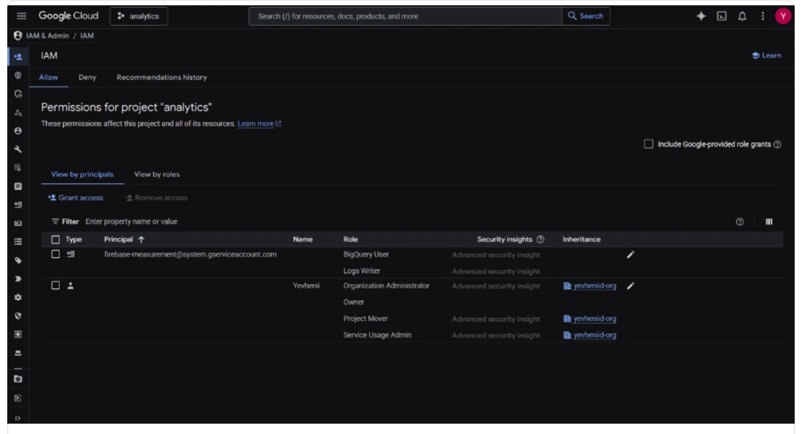Image resolution: width=802 pixels, height=434 pixels.
Task: Open the bulleted list icon in sidebar
Action: [18, 242]
